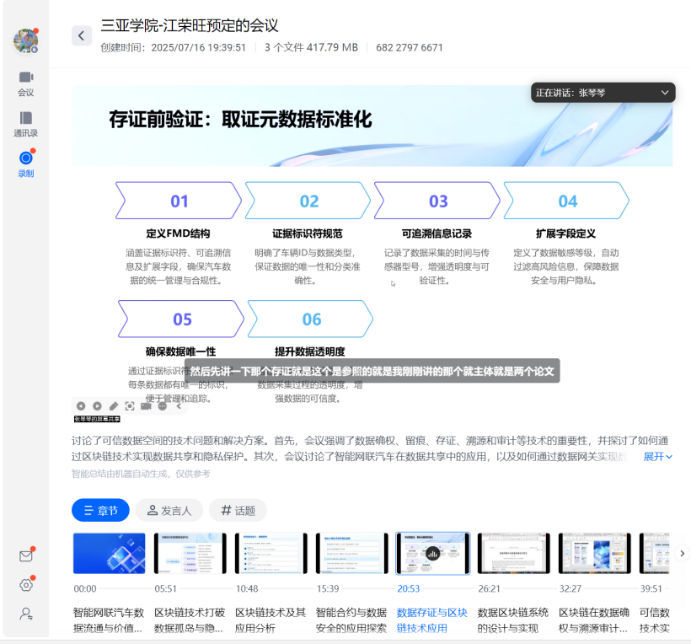Switch to the 话题 topics tab
Viewport: 691px width, 644px height.
238,510
